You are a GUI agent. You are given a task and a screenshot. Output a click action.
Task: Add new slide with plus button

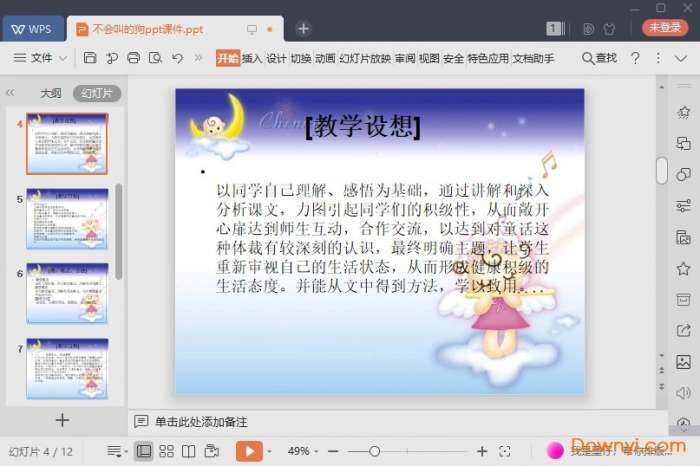coord(62,420)
